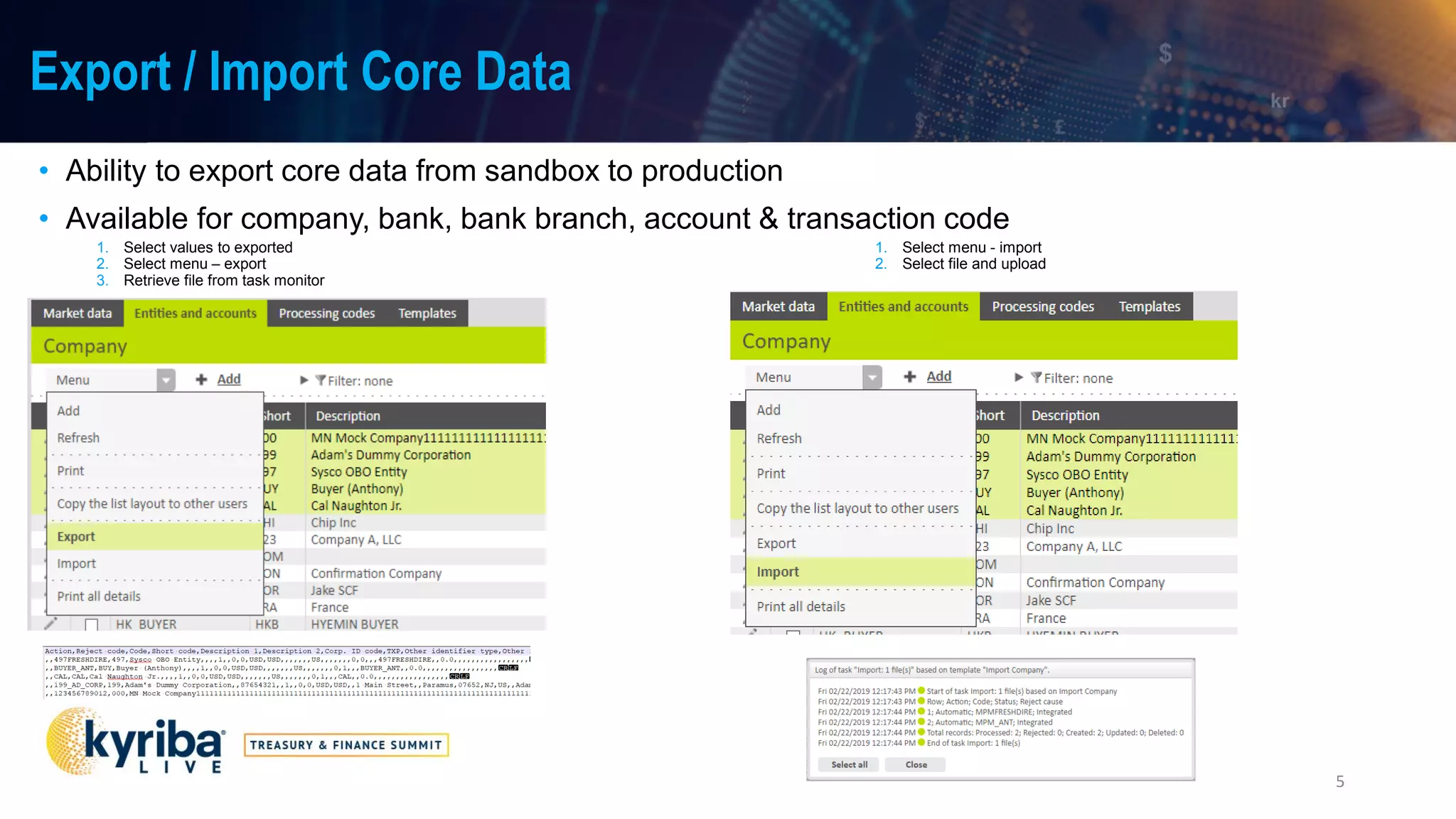Switch to Templates tab on right

pos(1149,306)
